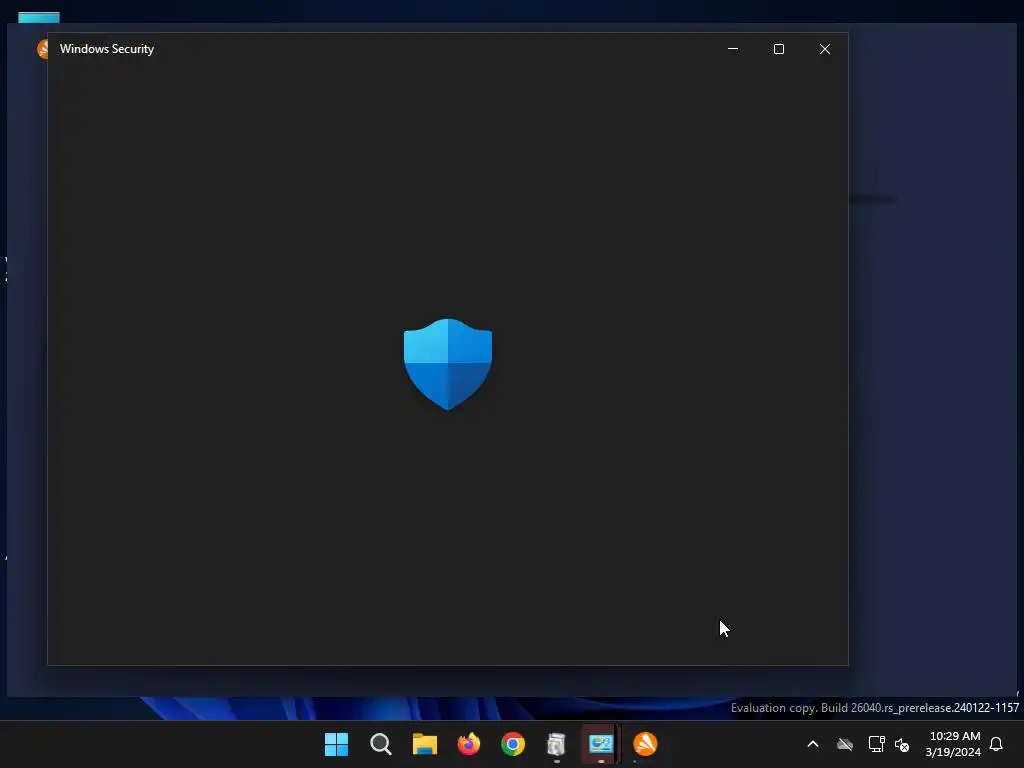The image size is (1024, 768).
Task: Minimize the Windows Security window
Action: (x=733, y=49)
